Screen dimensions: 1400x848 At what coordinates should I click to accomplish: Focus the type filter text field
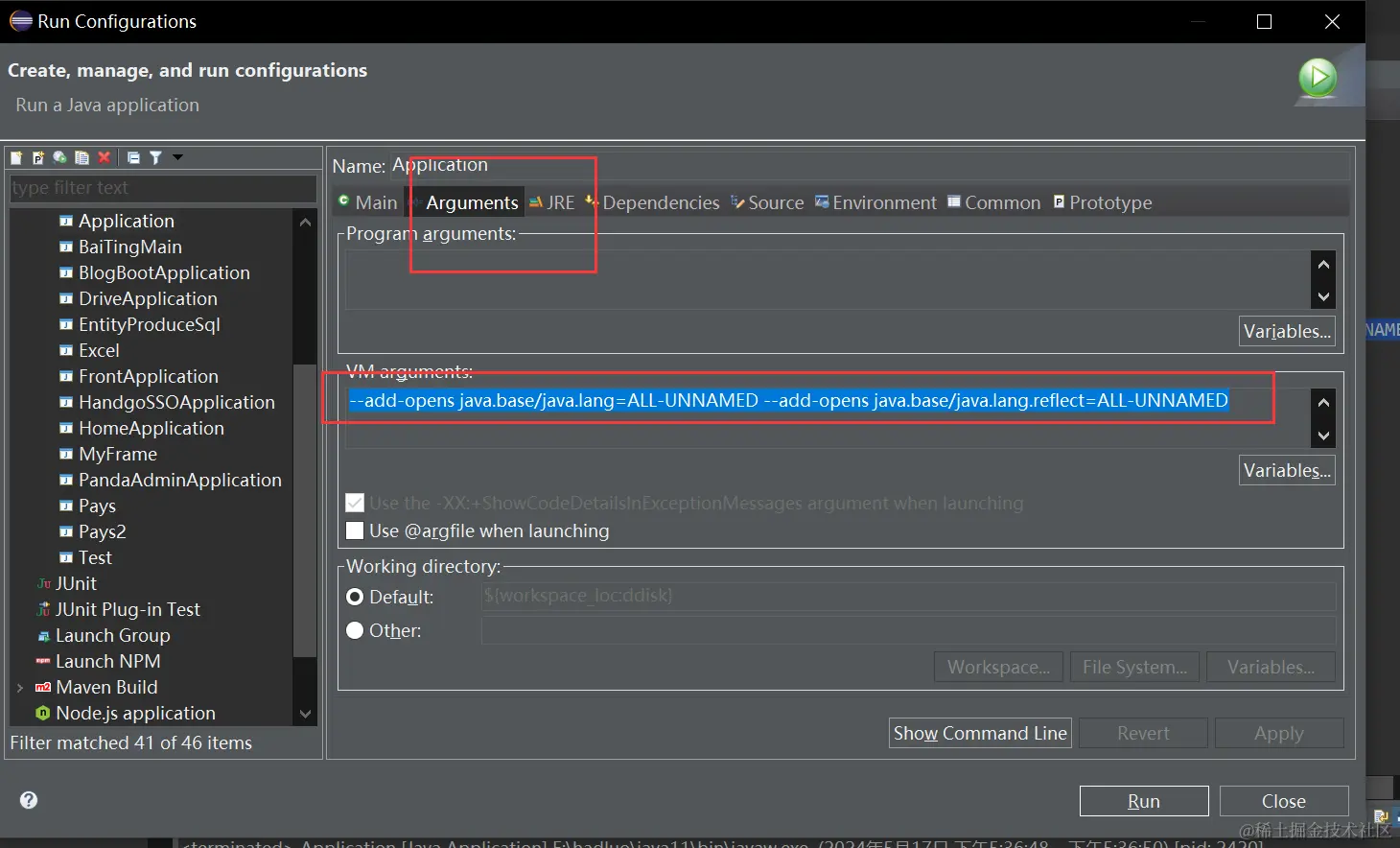point(163,188)
